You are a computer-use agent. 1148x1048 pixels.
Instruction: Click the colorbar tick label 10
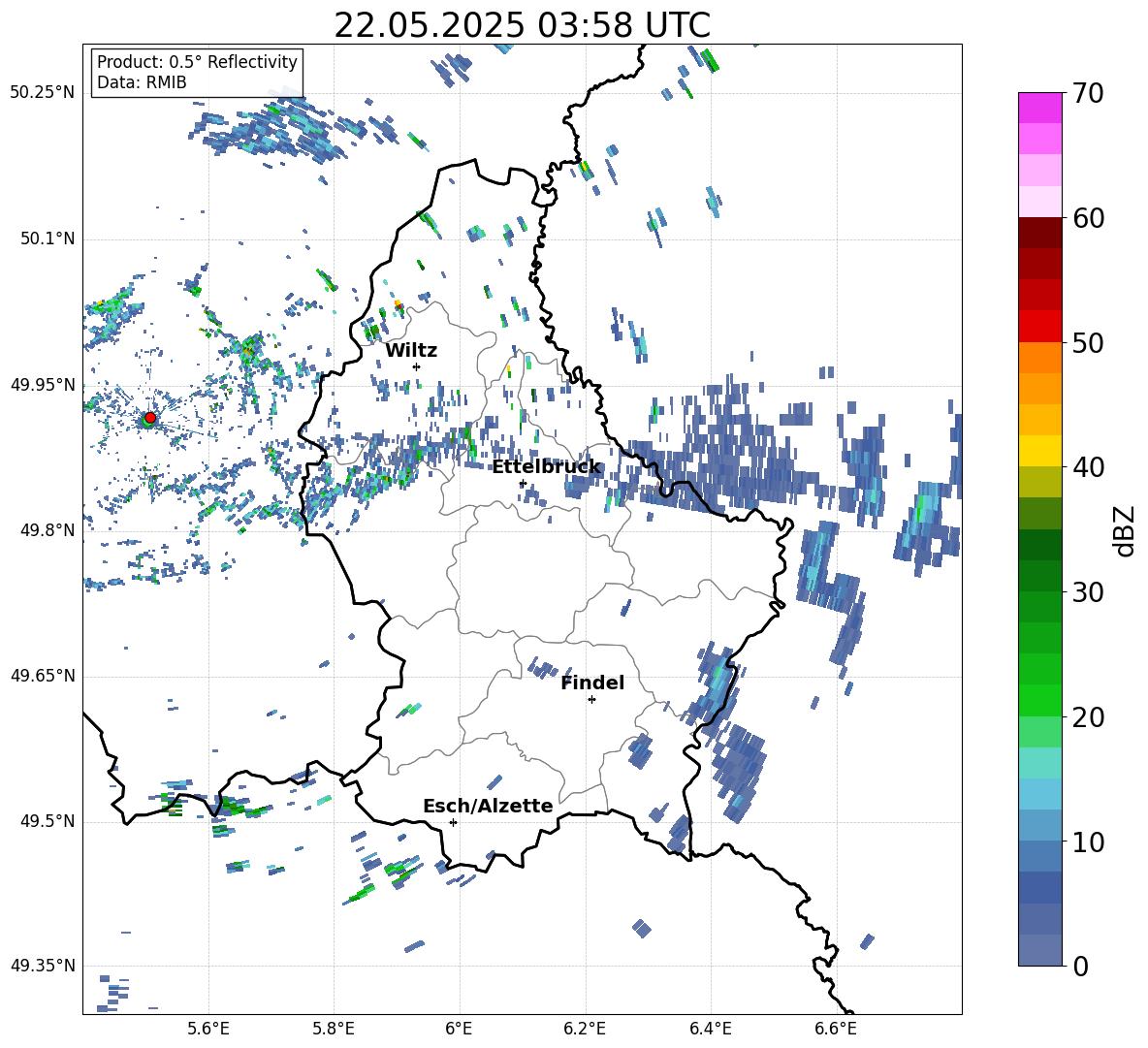click(1089, 842)
